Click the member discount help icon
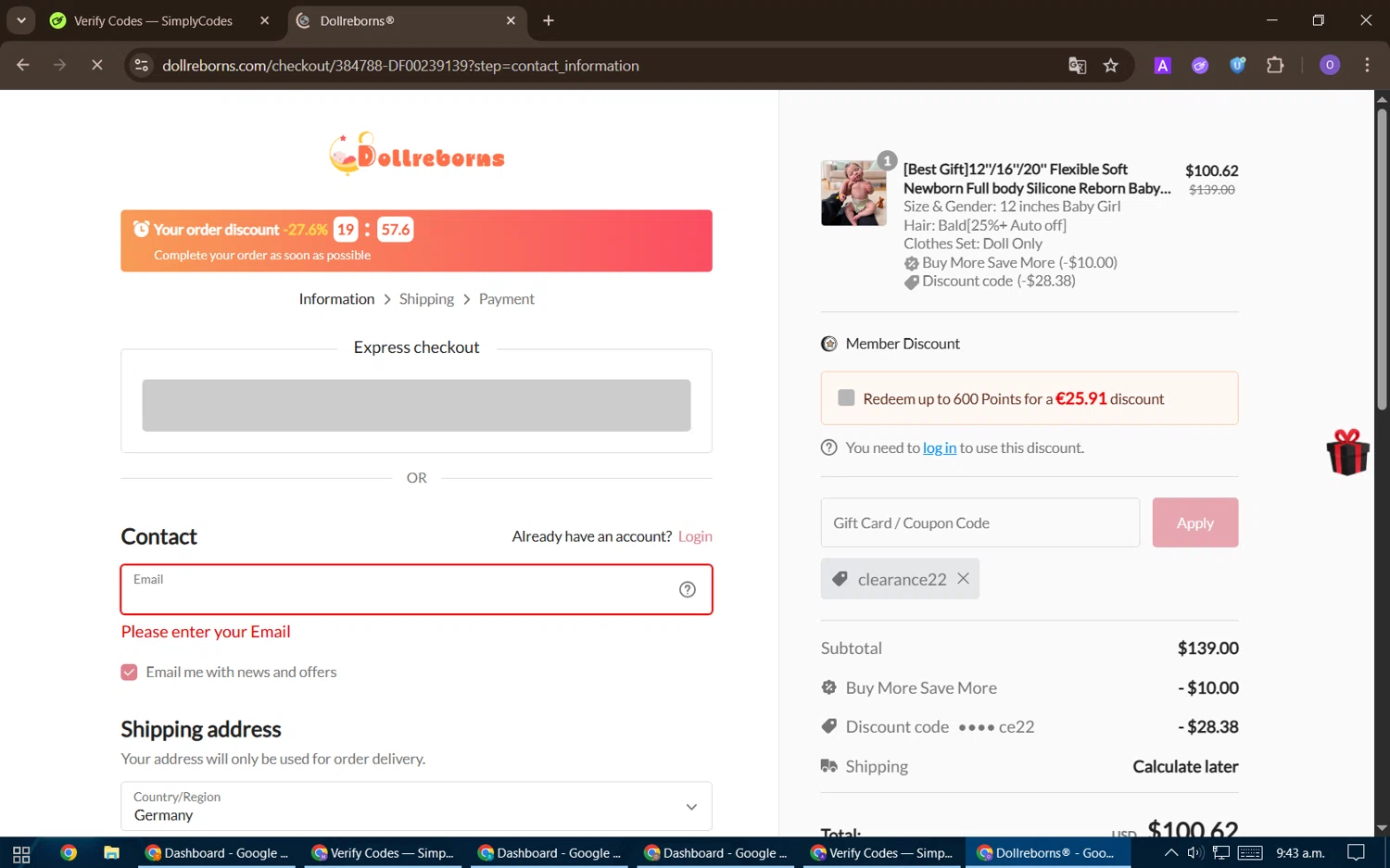The image size is (1390, 868). (x=829, y=447)
